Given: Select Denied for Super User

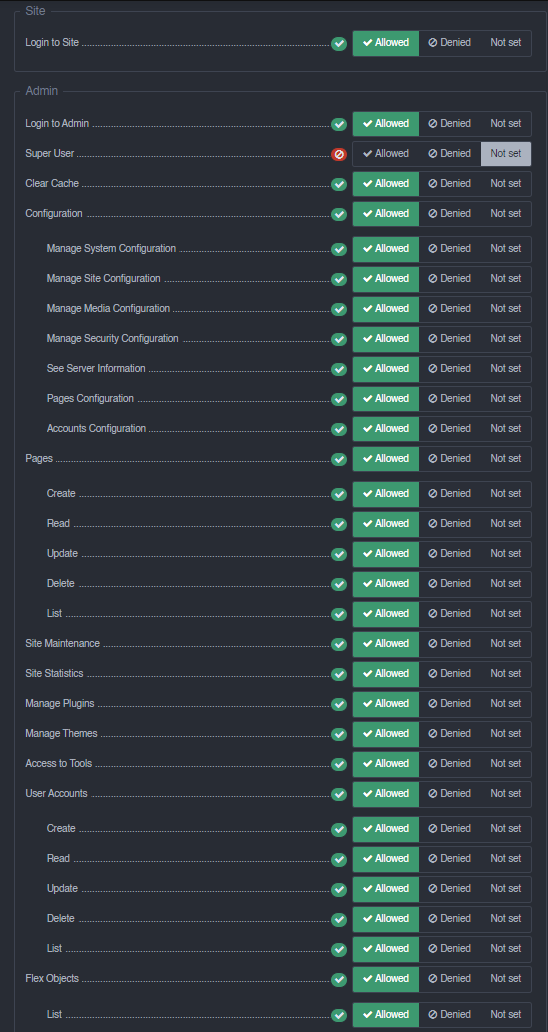Looking at the screenshot, I should [450, 153].
